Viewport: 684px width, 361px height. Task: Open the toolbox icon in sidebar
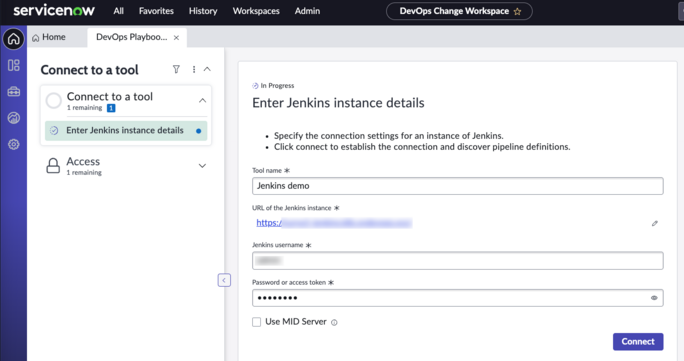point(14,92)
